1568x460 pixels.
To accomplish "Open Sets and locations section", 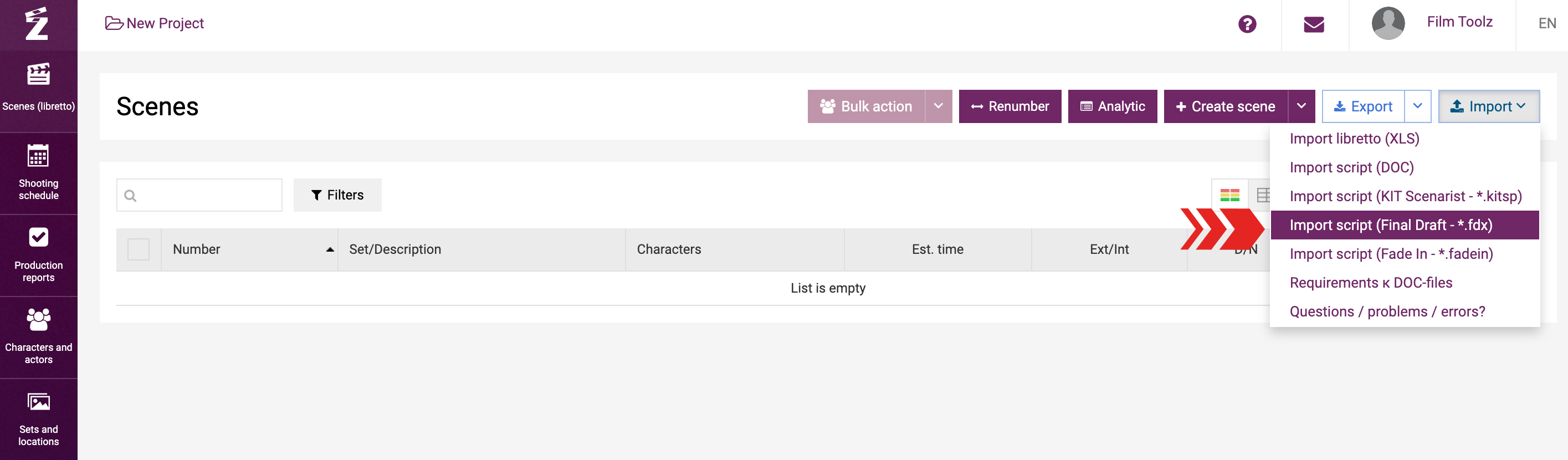I will pos(38,420).
